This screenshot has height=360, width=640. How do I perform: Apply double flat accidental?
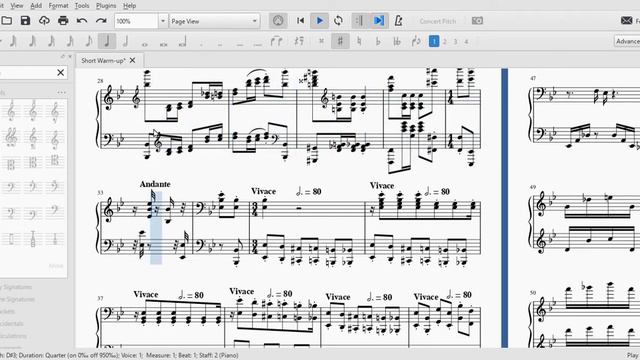(x=397, y=41)
